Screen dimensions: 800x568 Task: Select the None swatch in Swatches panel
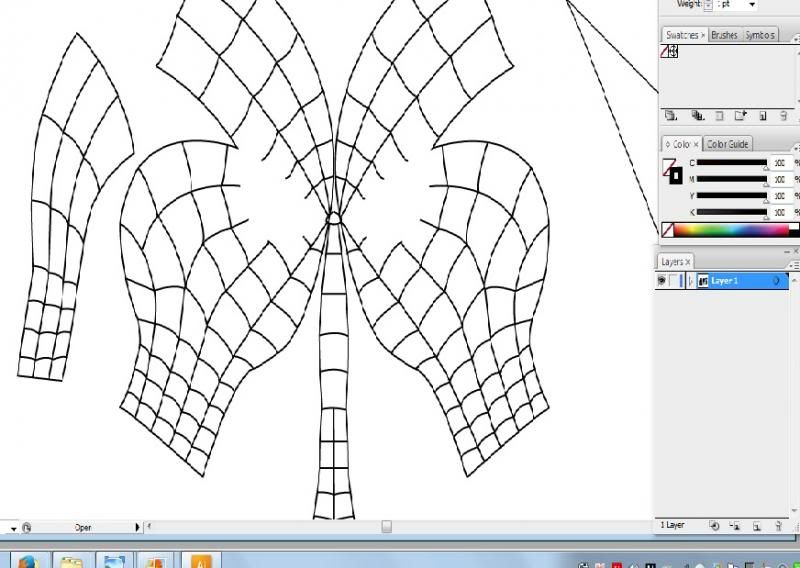[665, 51]
